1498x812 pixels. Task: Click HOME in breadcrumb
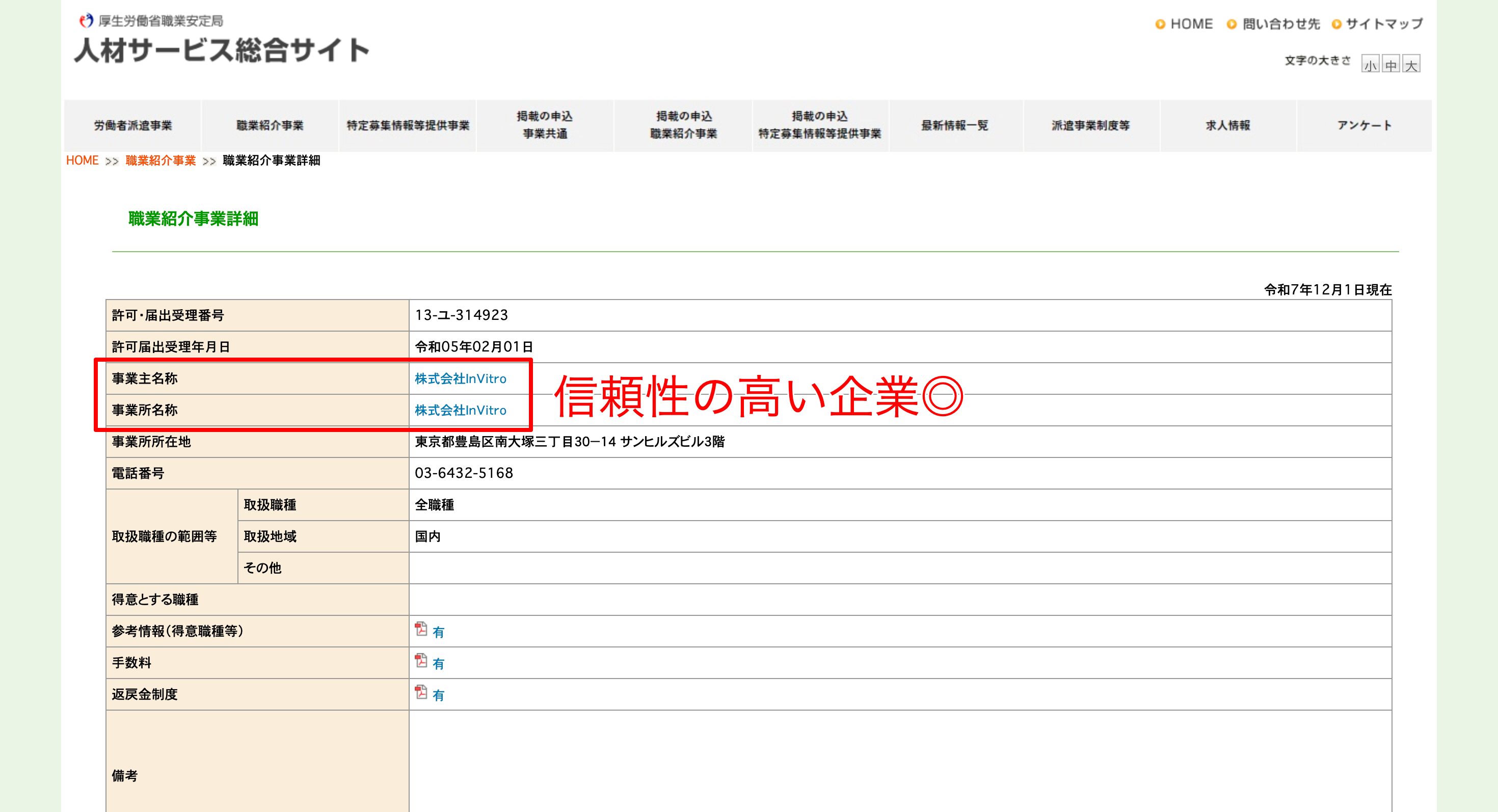(82, 160)
